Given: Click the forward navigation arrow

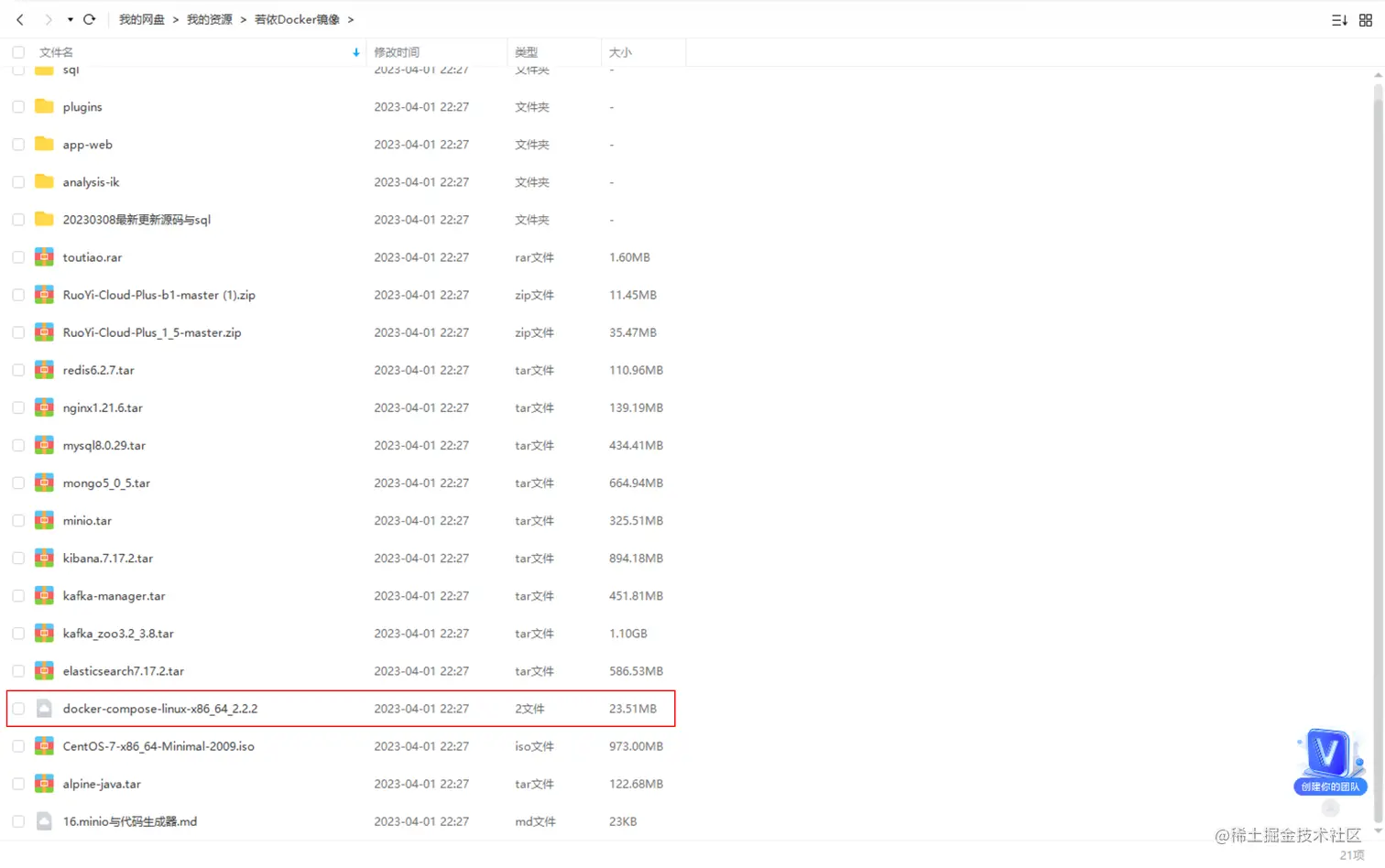Looking at the screenshot, I should [49, 19].
